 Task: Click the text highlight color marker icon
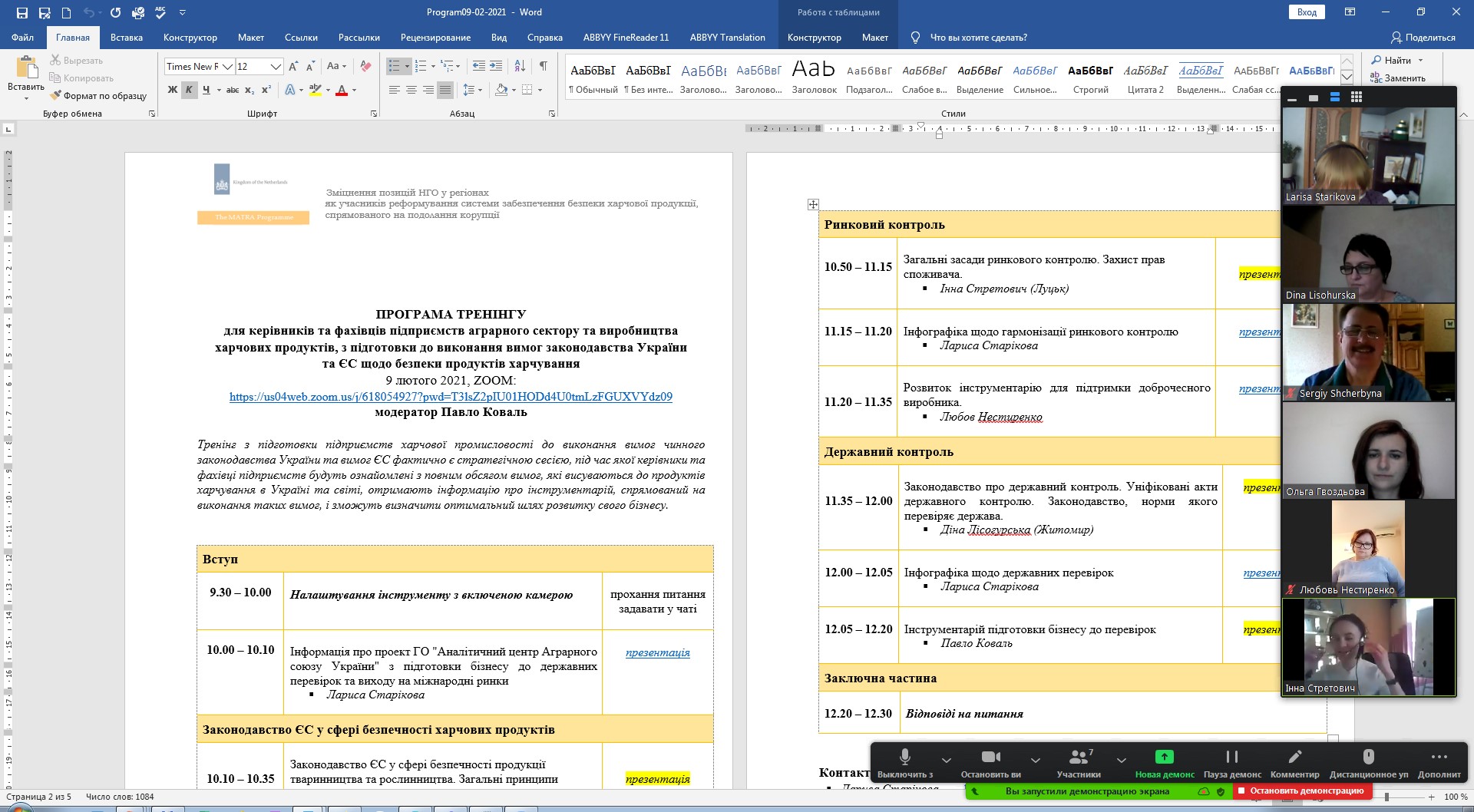[x=315, y=90]
